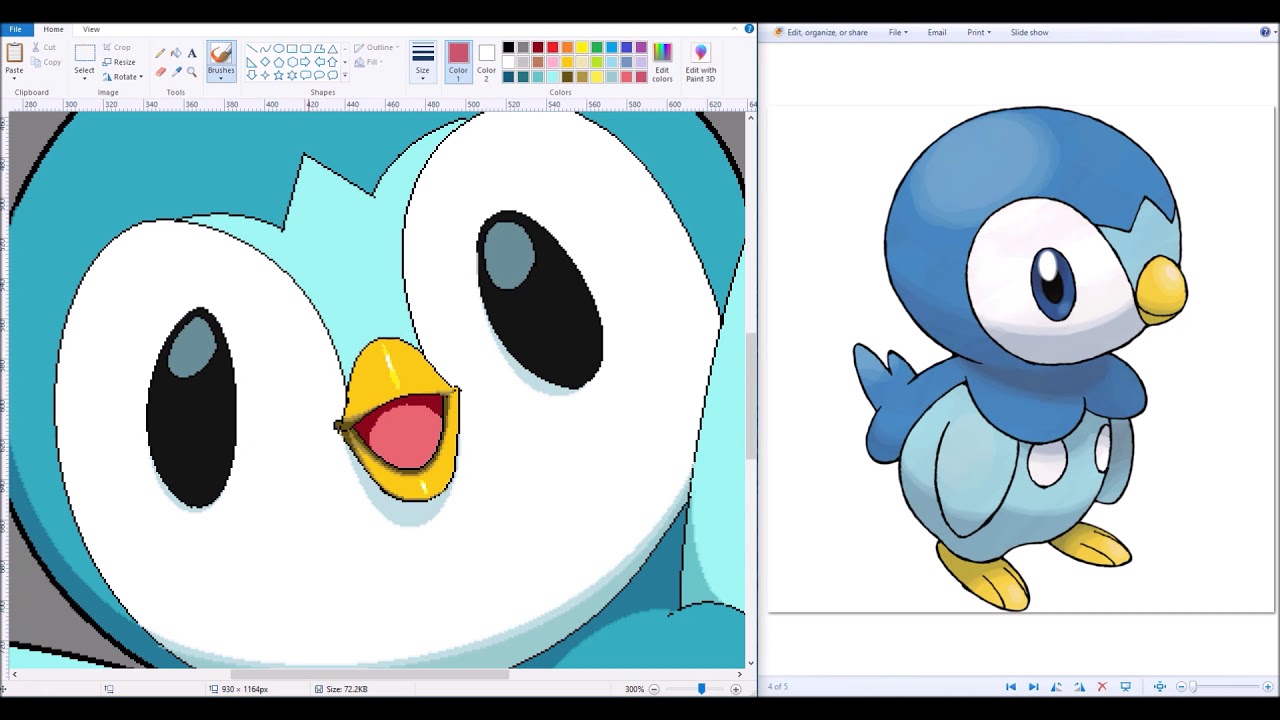The image size is (1280, 720).
Task: Expand the Select dropdown arrow
Action: click(84, 78)
